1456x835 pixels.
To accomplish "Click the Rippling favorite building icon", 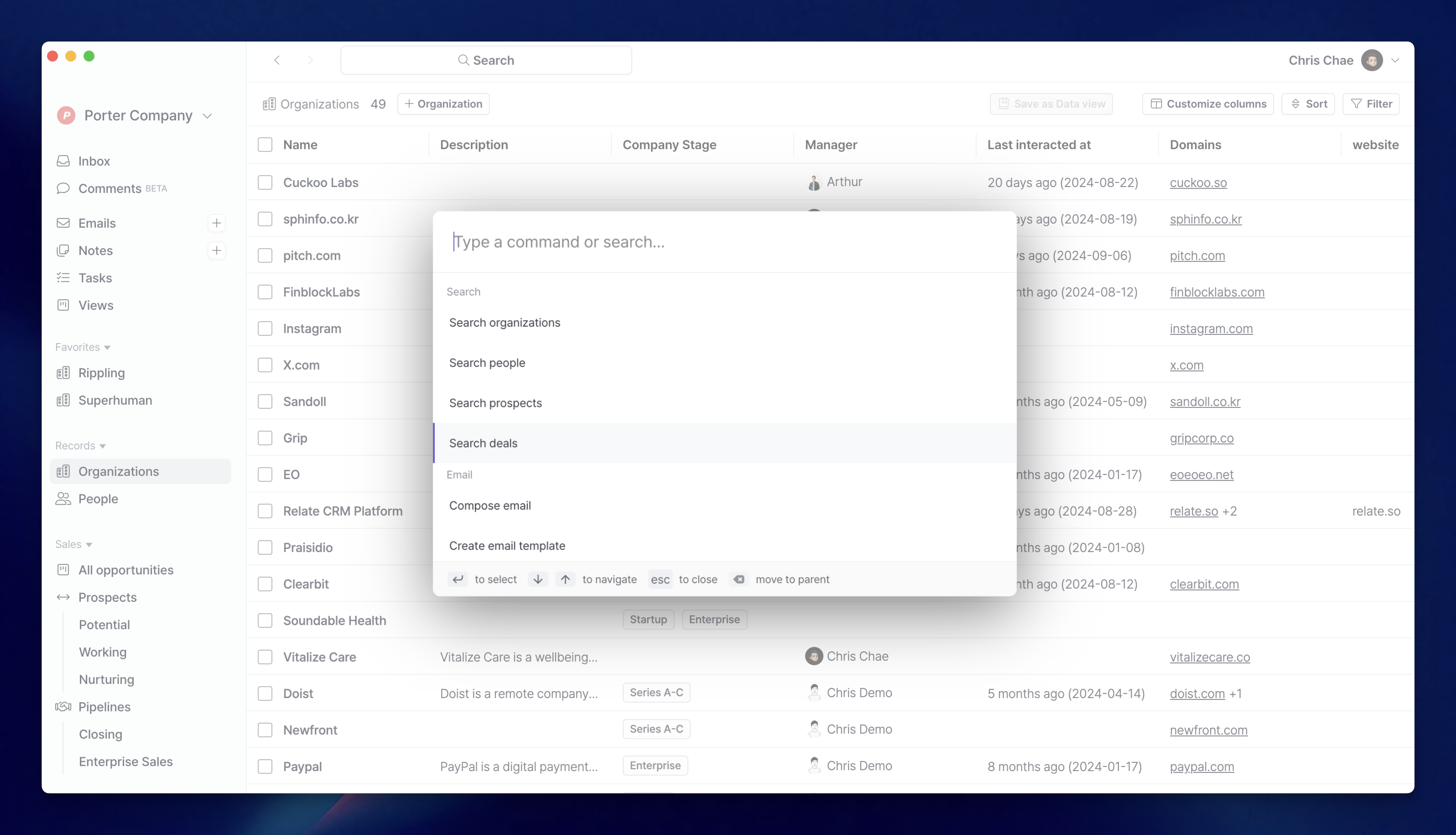I will pyautogui.click(x=63, y=373).
